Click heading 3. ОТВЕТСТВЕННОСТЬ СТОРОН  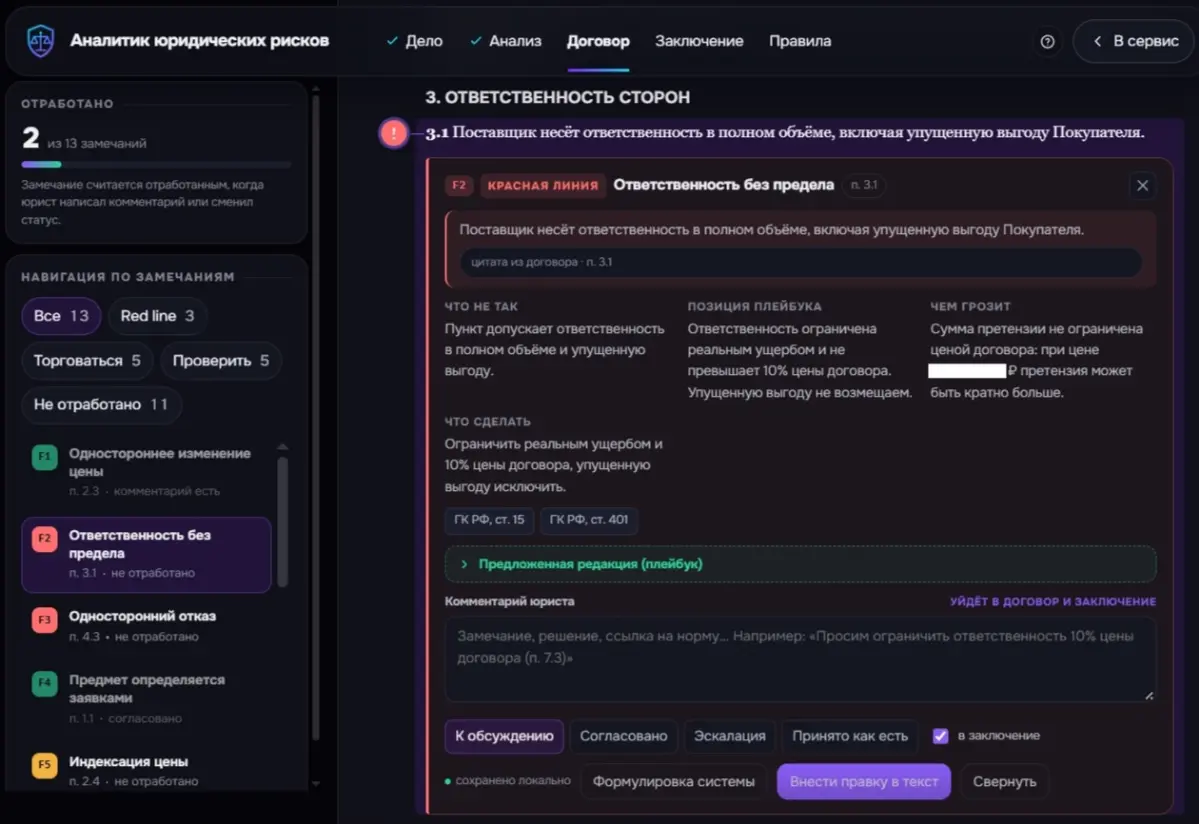[557, 97]
